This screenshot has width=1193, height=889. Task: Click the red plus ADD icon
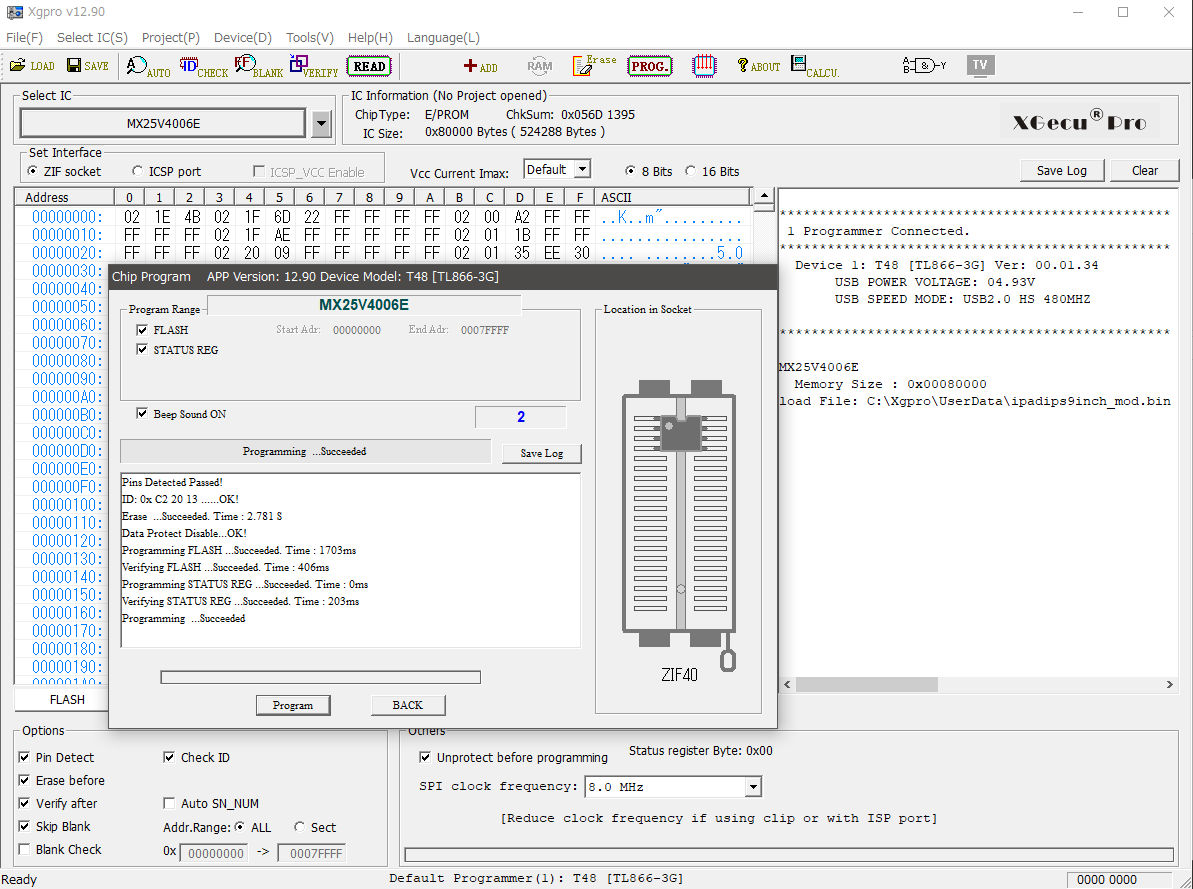[480, 66]
